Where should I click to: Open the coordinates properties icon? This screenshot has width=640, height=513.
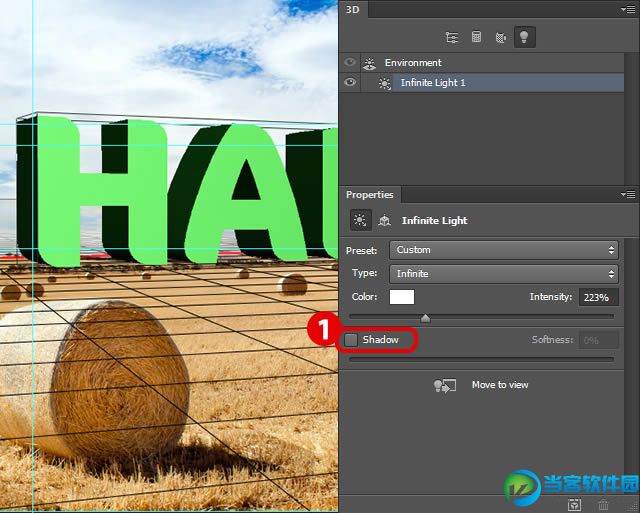[x=384, y=221]
